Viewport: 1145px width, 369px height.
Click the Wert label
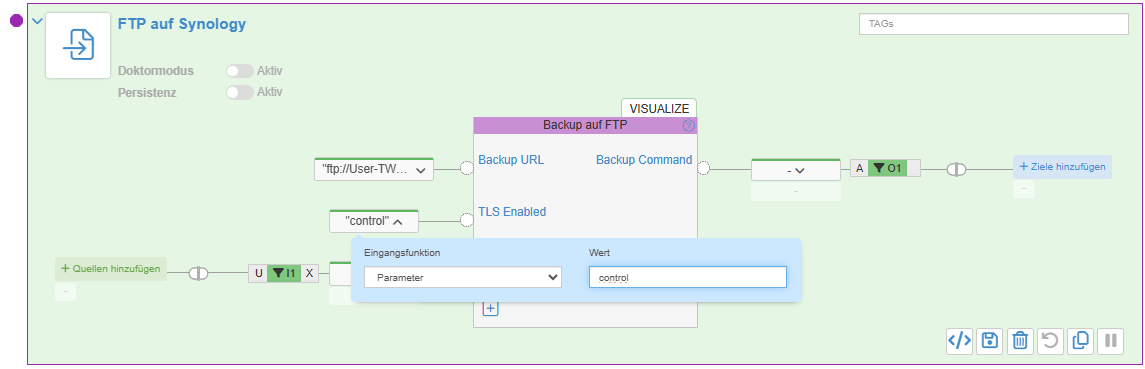[x=599, y=252]
